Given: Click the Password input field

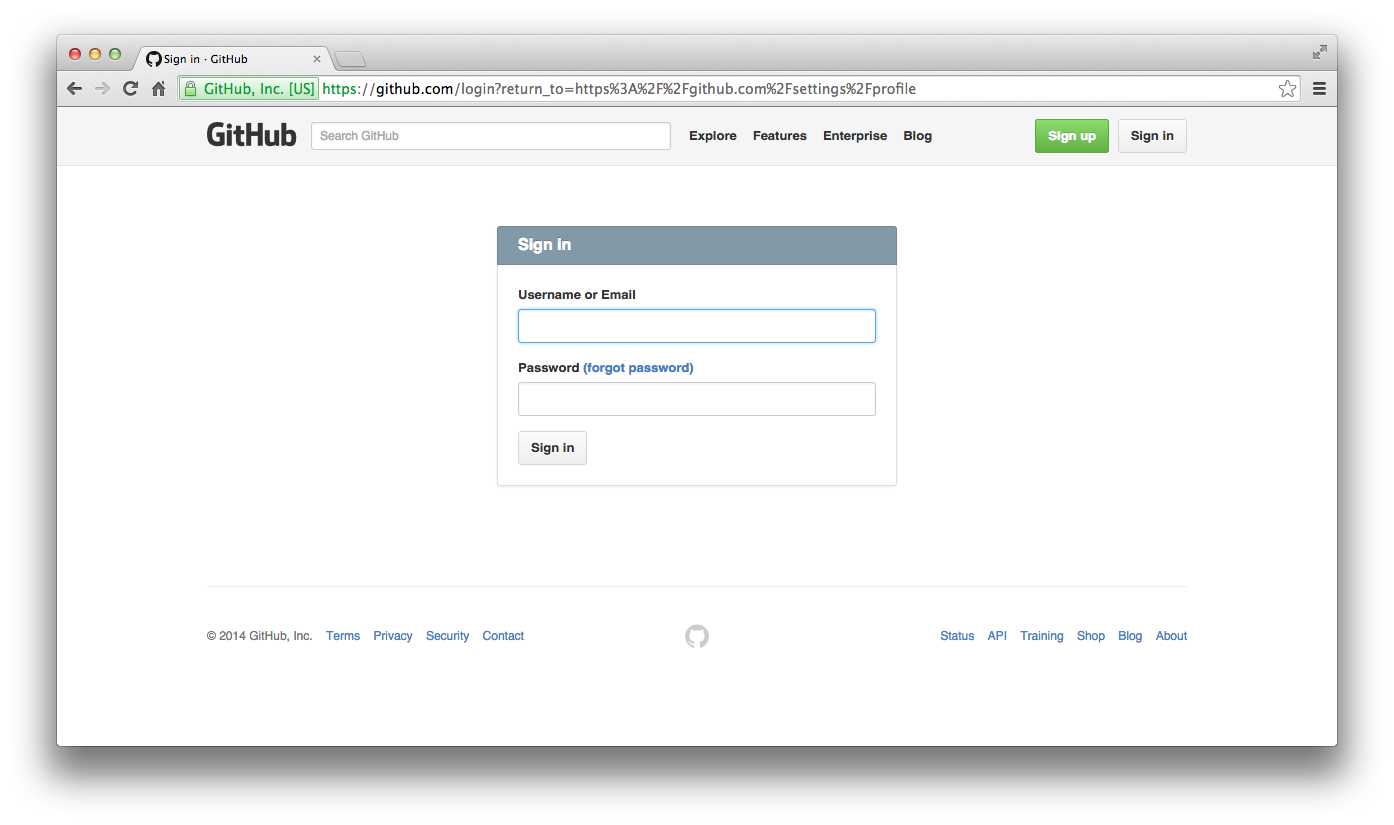Looking at the screenshot, I should pos(697,399).
